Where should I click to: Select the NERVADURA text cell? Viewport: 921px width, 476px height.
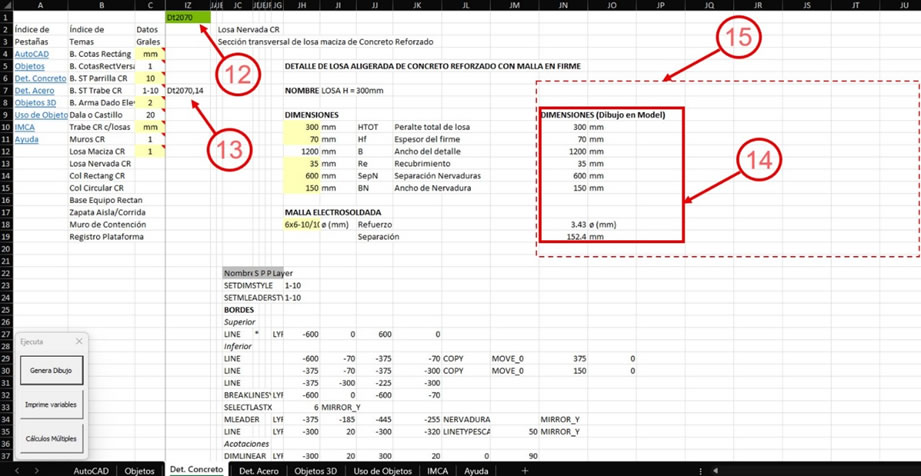tap(466, 420)
